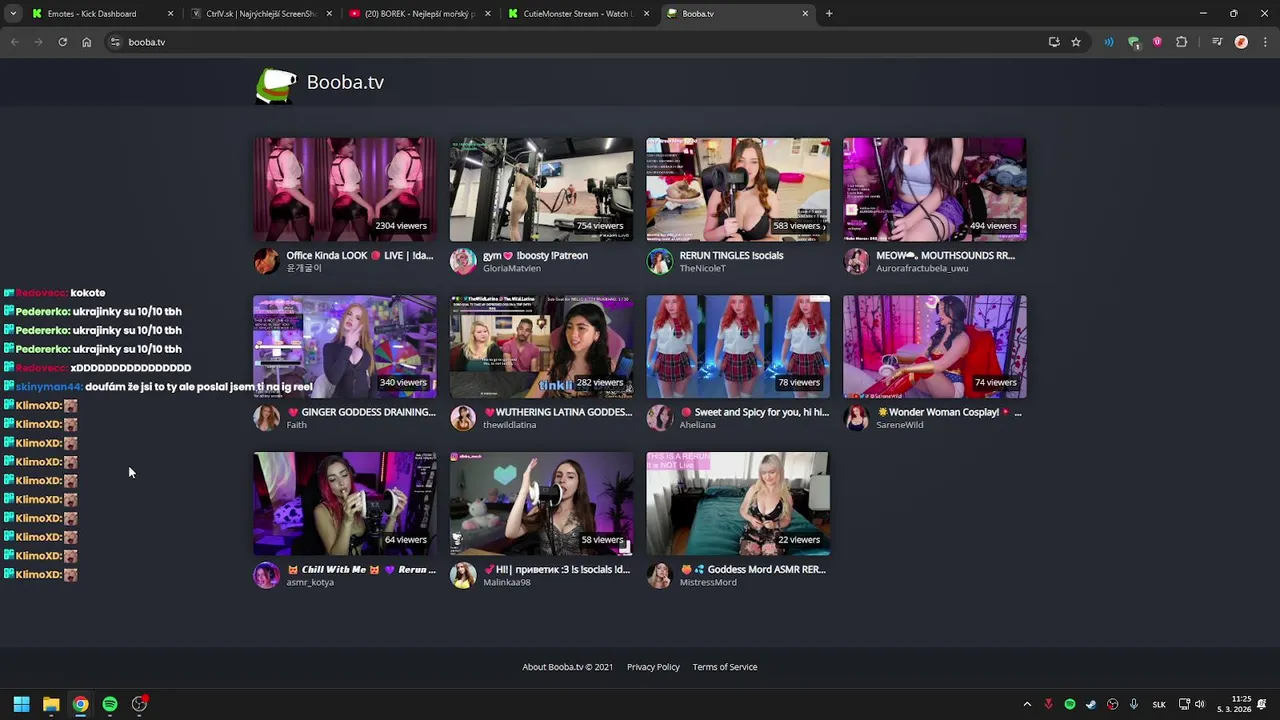Click asmr_kotya channel avatar
Screen dimensions: 1280x720
click(x=267, y=575)
